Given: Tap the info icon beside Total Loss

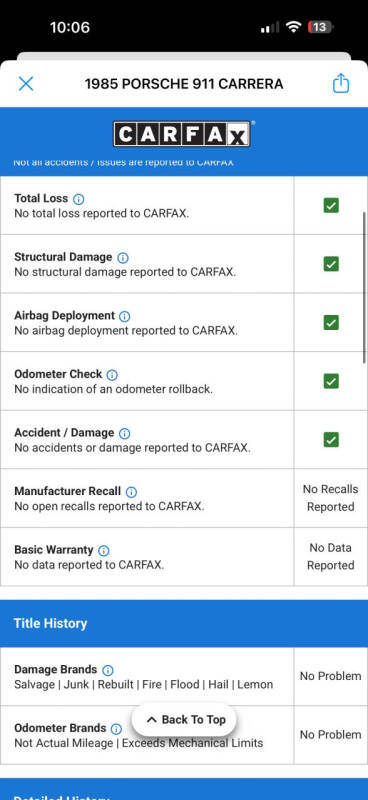Looking at the screenshot, I should coord(79,199).
